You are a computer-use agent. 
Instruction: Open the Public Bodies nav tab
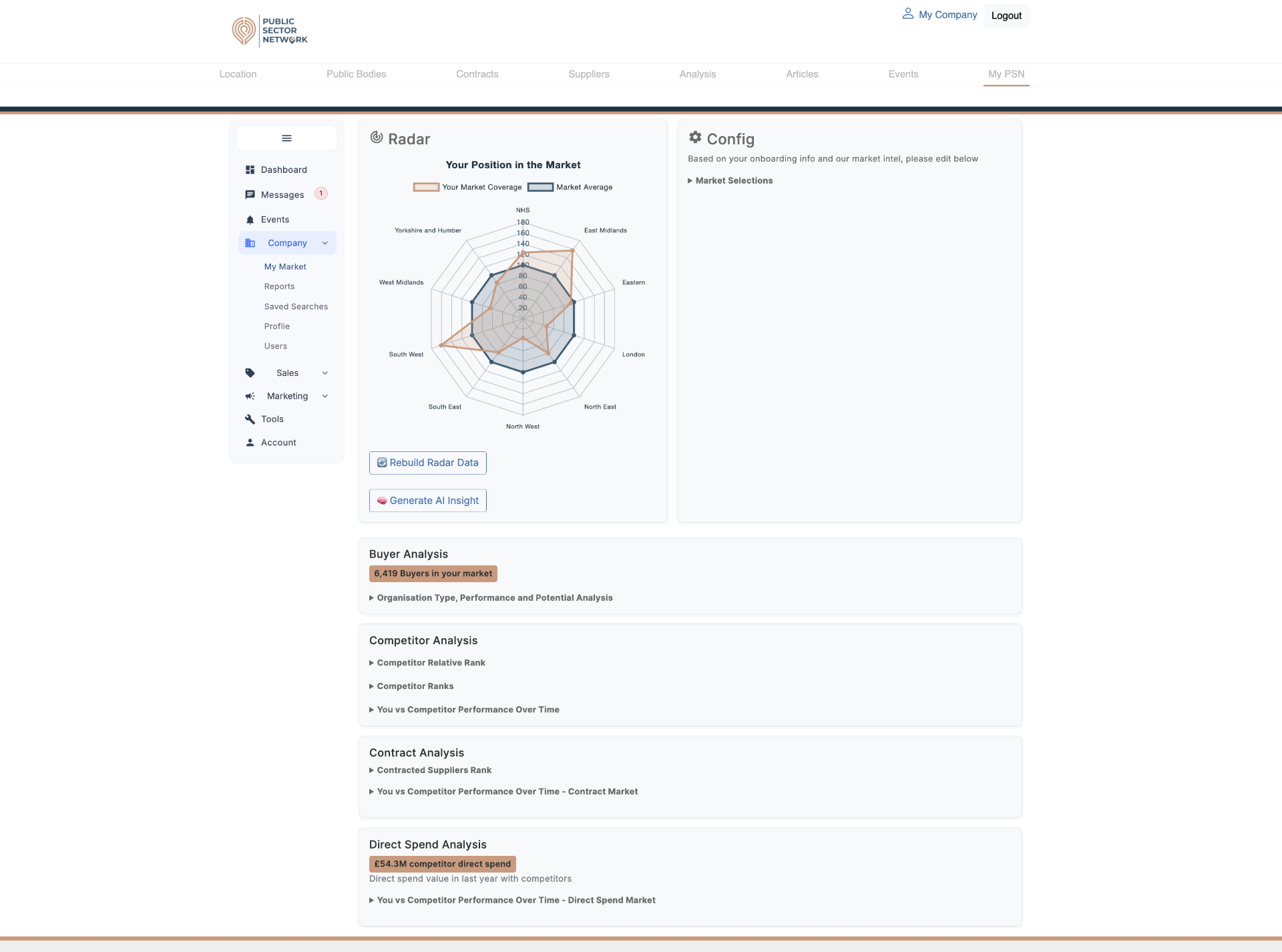pos(357,74)
